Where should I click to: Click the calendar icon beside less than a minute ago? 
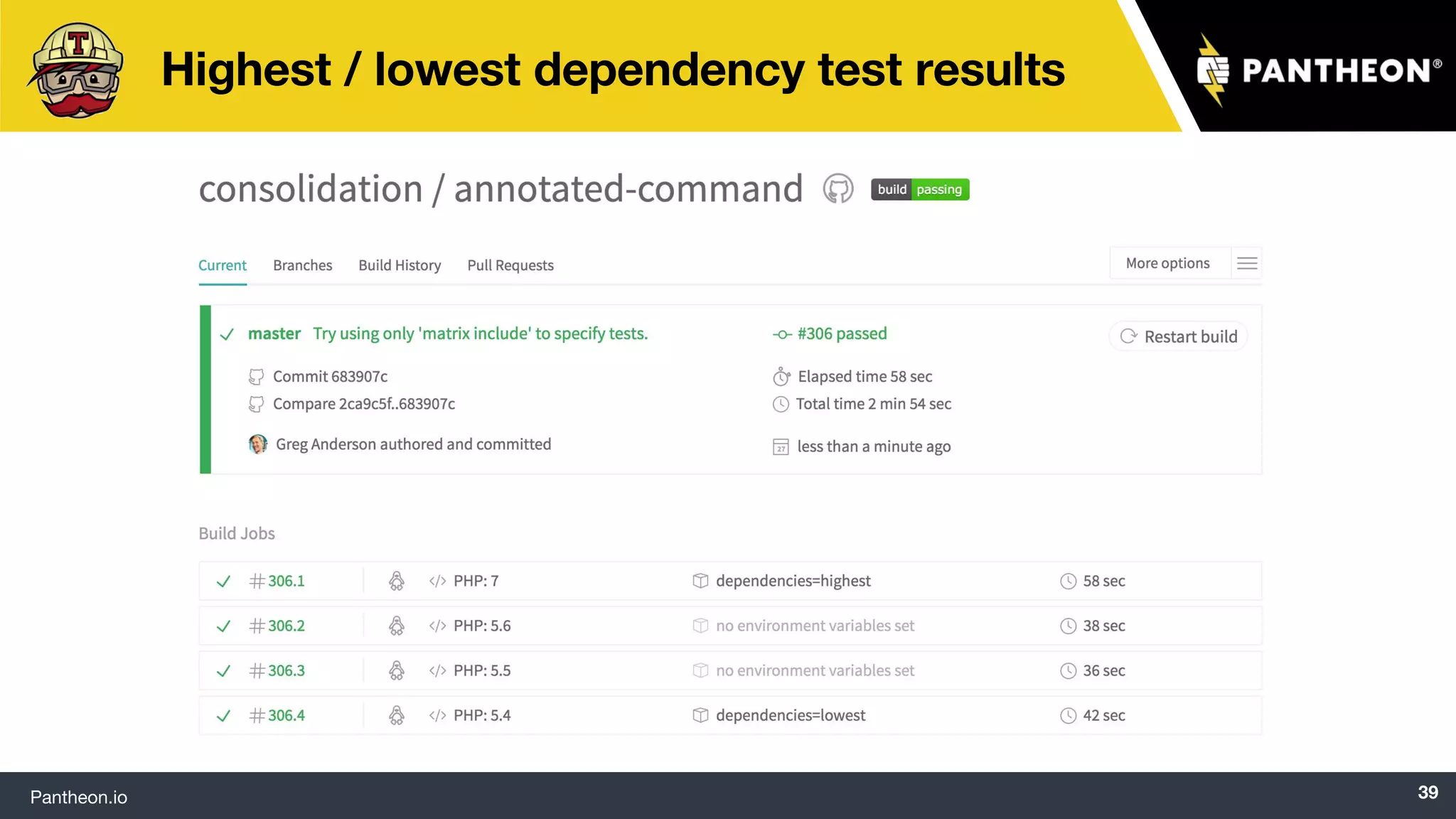[x=781, y=447]
